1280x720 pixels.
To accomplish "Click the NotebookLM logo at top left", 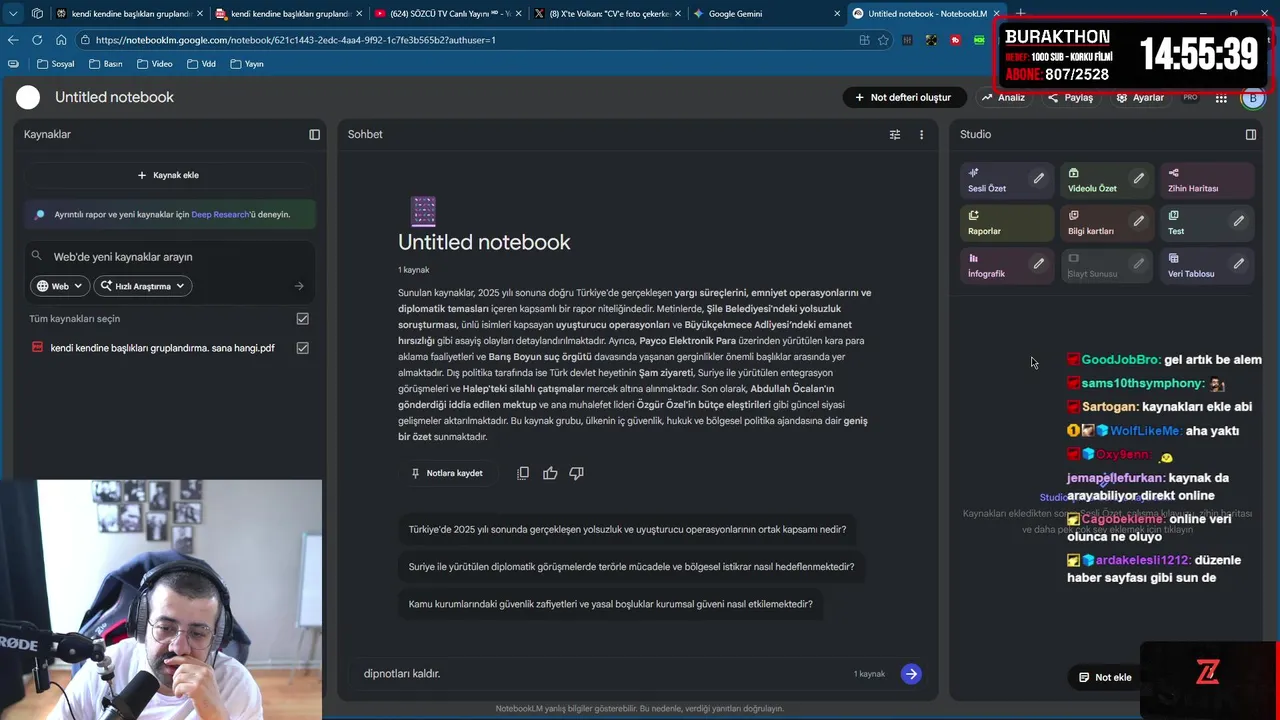I will pyautogui.click(x=28, y=97).
